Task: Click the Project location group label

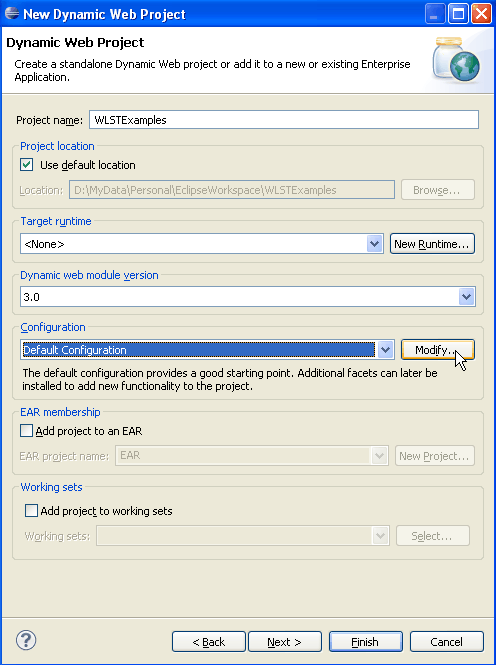Action: point(57,146)
